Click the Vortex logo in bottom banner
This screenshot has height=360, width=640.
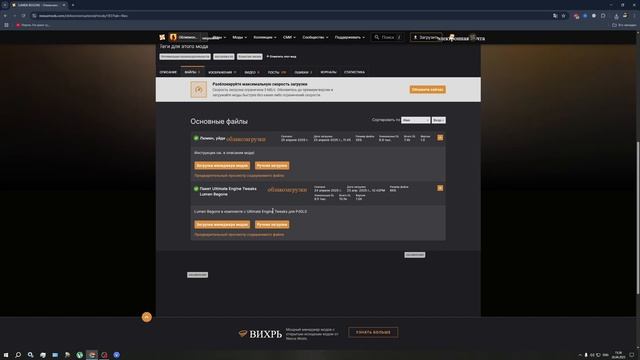pos(260,334)
